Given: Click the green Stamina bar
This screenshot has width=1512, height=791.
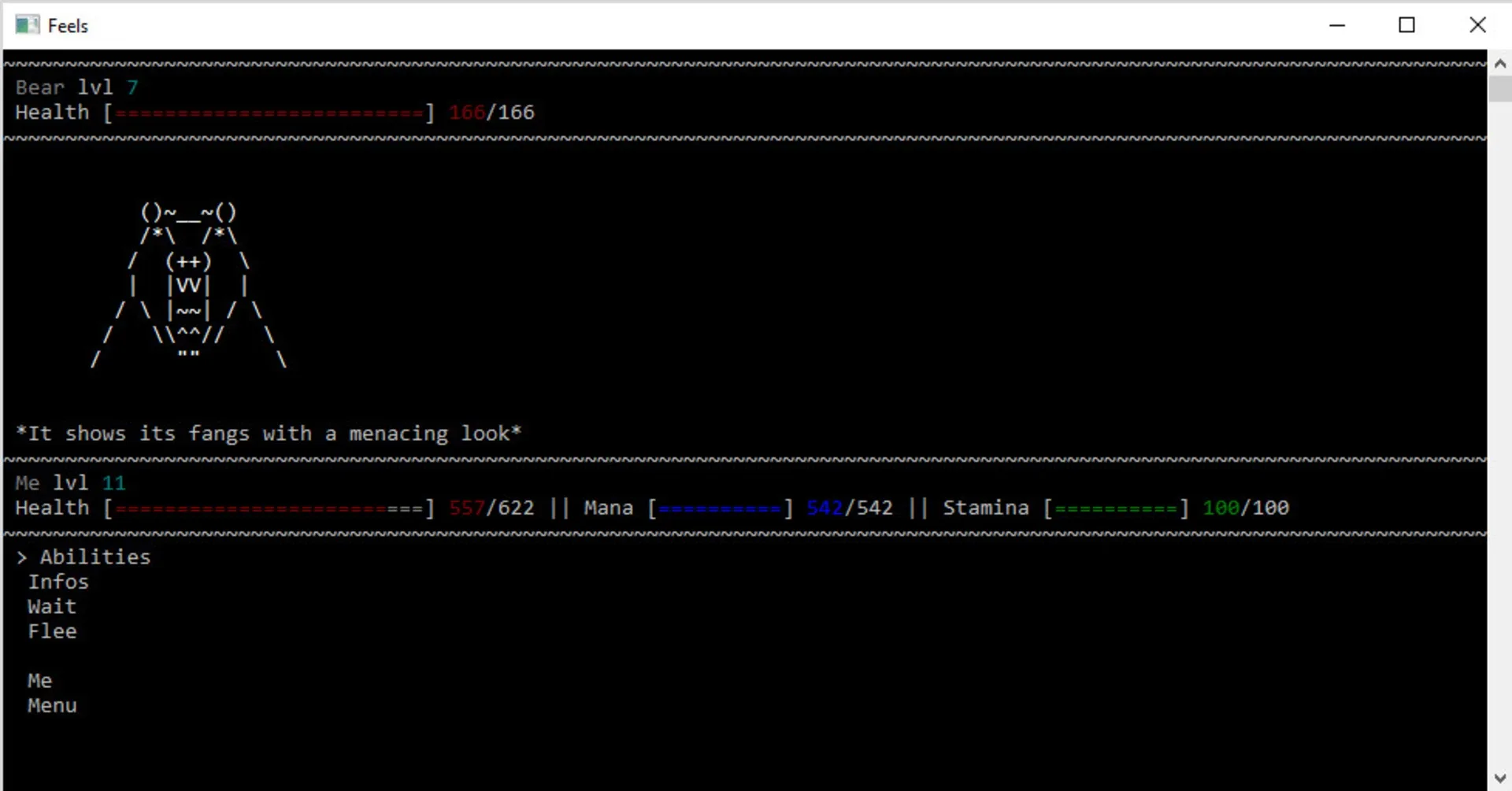Looking at the screenshot, I should coord(1116,508).
